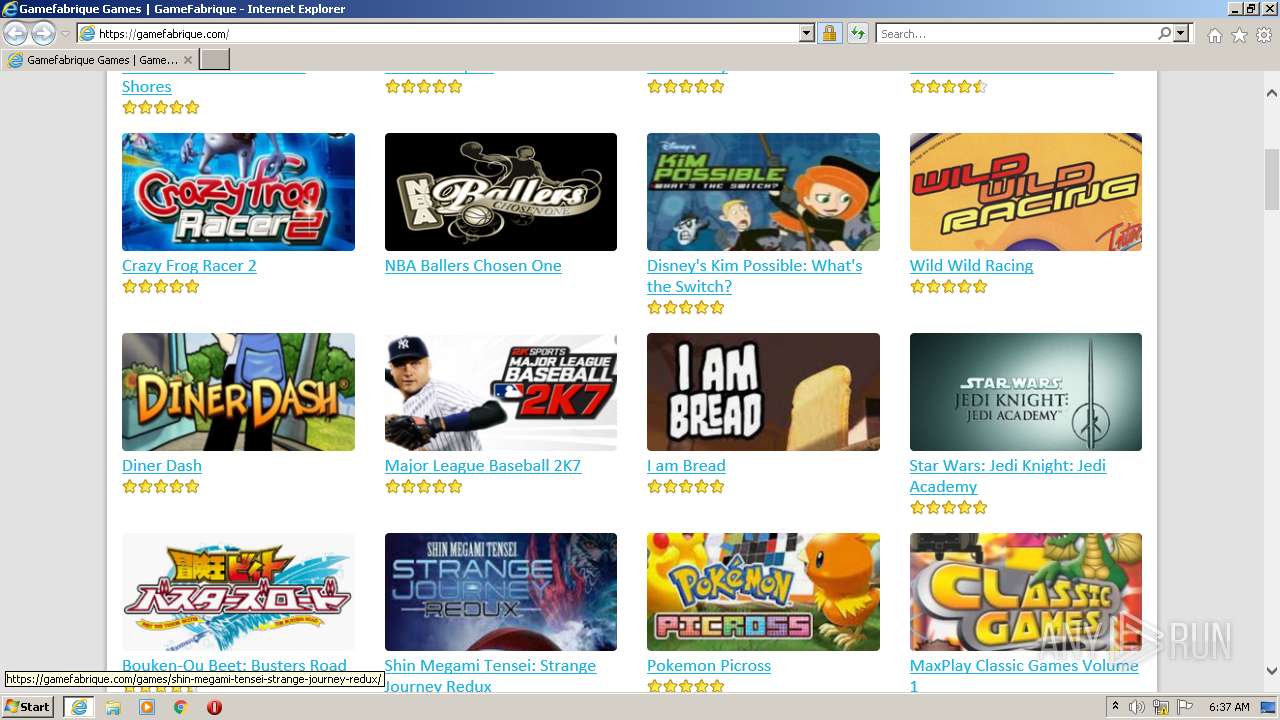Image resolution: width=1280 pixels, height=720 pixels.
Task: Open the media player taskbar icon
Action: pos(147,707)
